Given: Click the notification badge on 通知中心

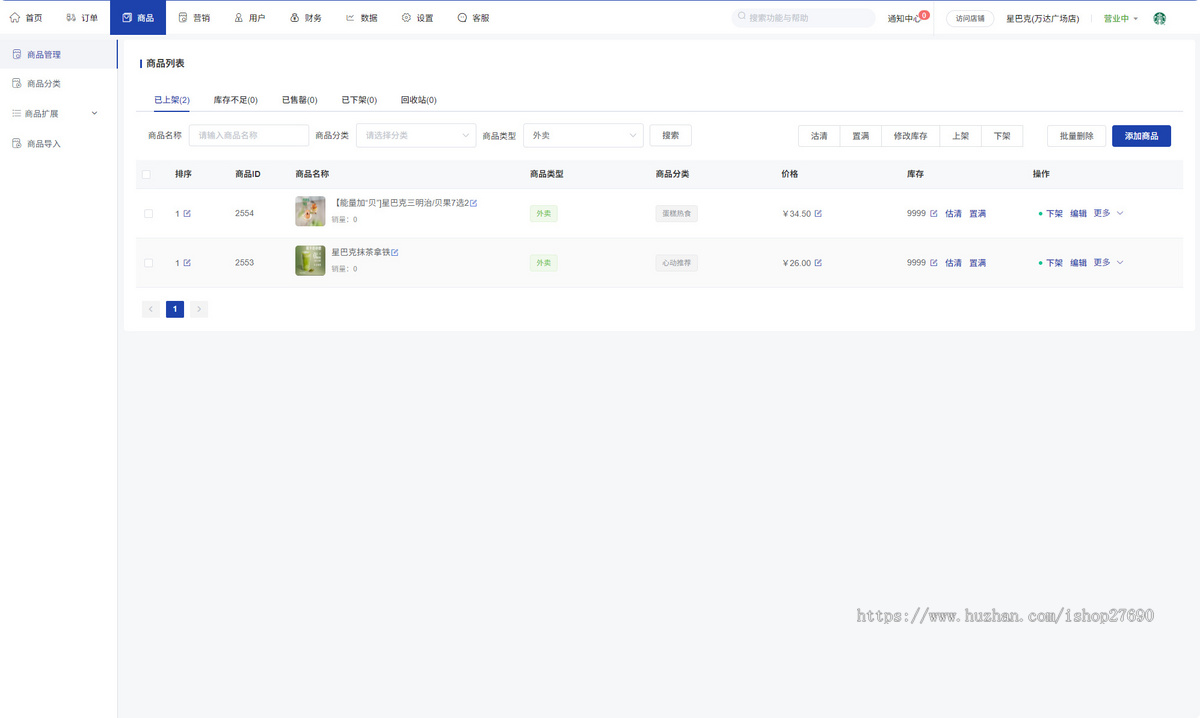Looking at the screenshot, I should point(924,14).
